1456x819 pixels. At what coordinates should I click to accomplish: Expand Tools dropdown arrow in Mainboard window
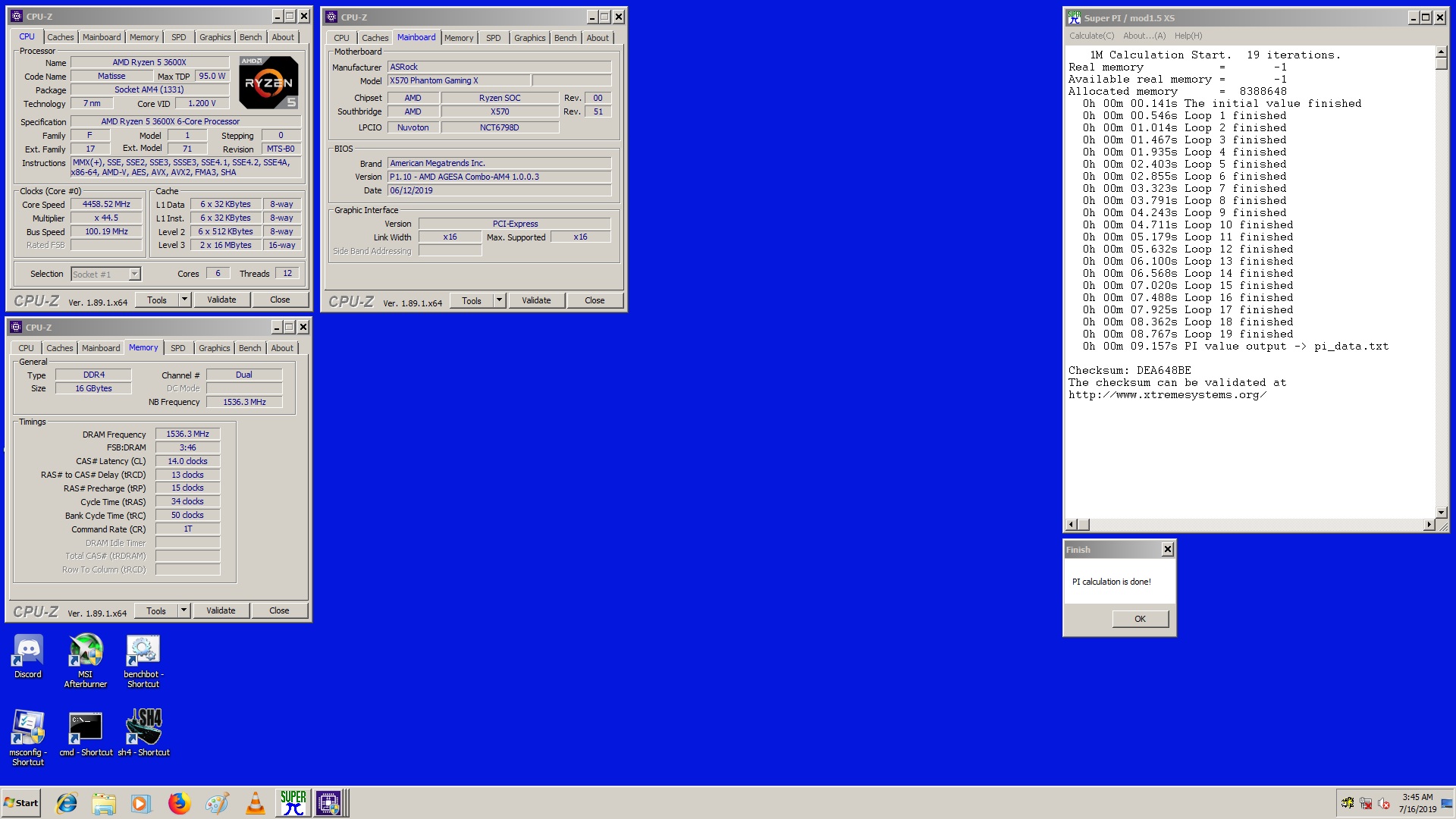[x=498, y=300]
